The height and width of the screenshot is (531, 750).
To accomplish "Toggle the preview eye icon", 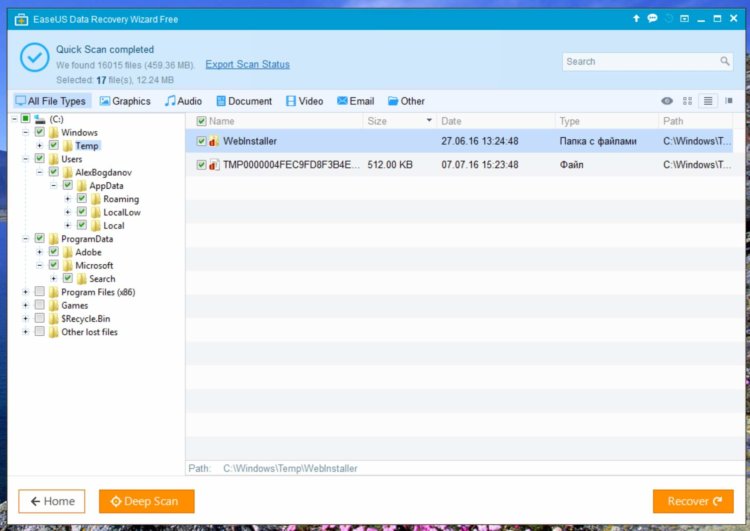I will pyautogui.click(x=667, y=101).
